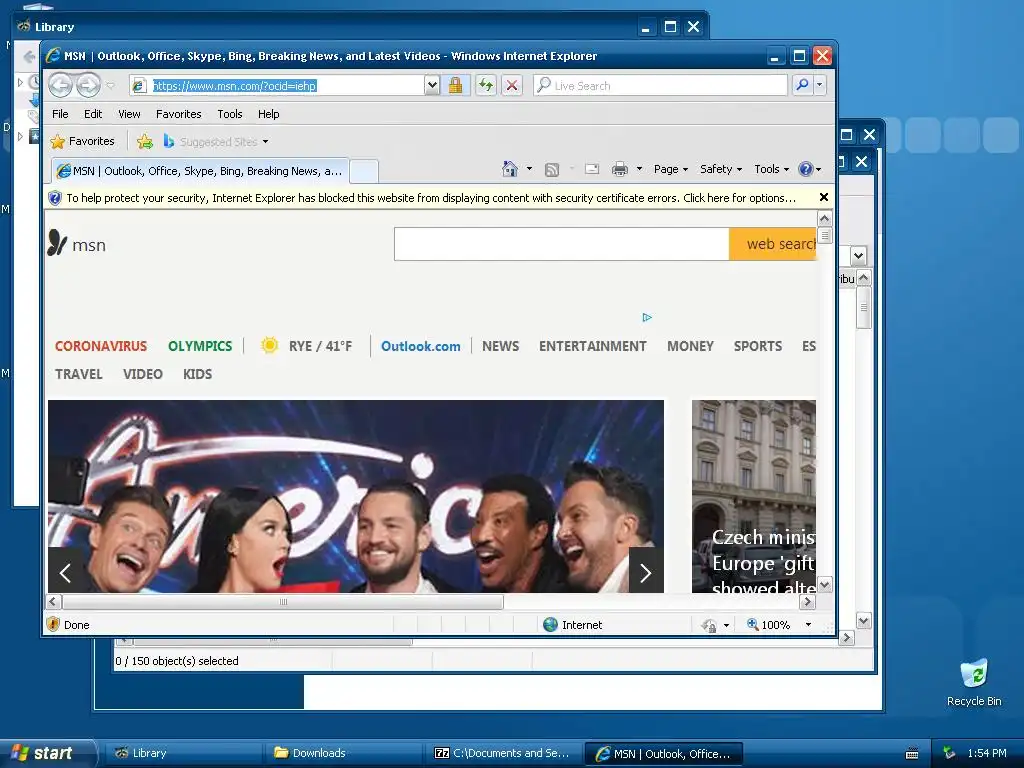Screen dimensions: 1024x768
Task: Click the Internet zone globe icon
Action: click(x=551, y=624)
